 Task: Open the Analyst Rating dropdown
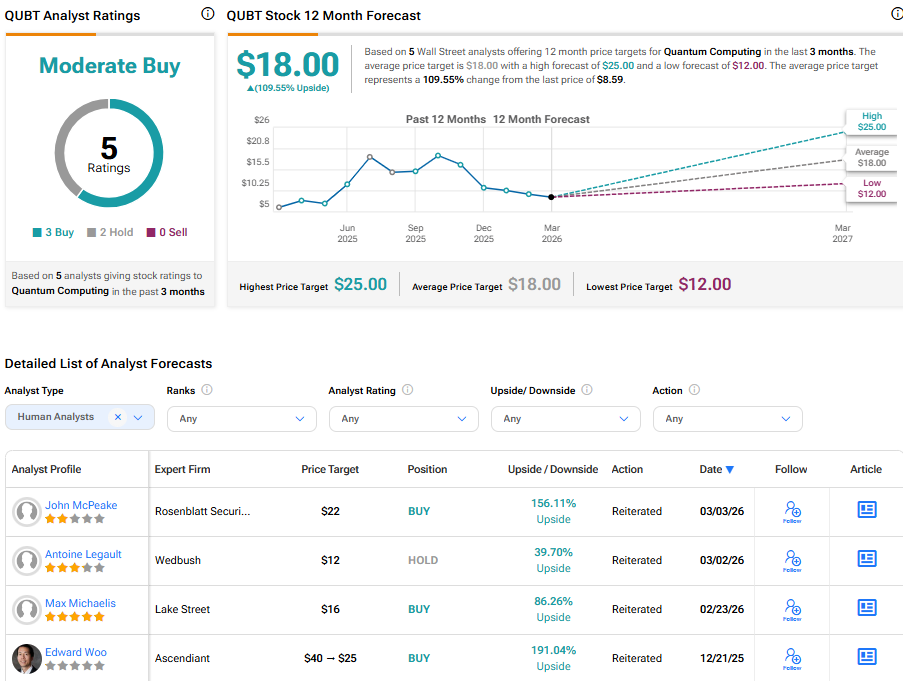[x=404, y=419]
